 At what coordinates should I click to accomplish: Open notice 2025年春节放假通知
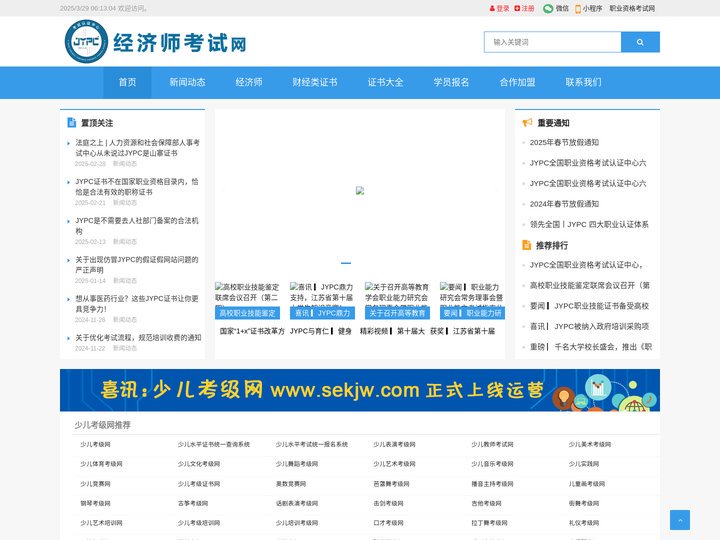[564, 142]
